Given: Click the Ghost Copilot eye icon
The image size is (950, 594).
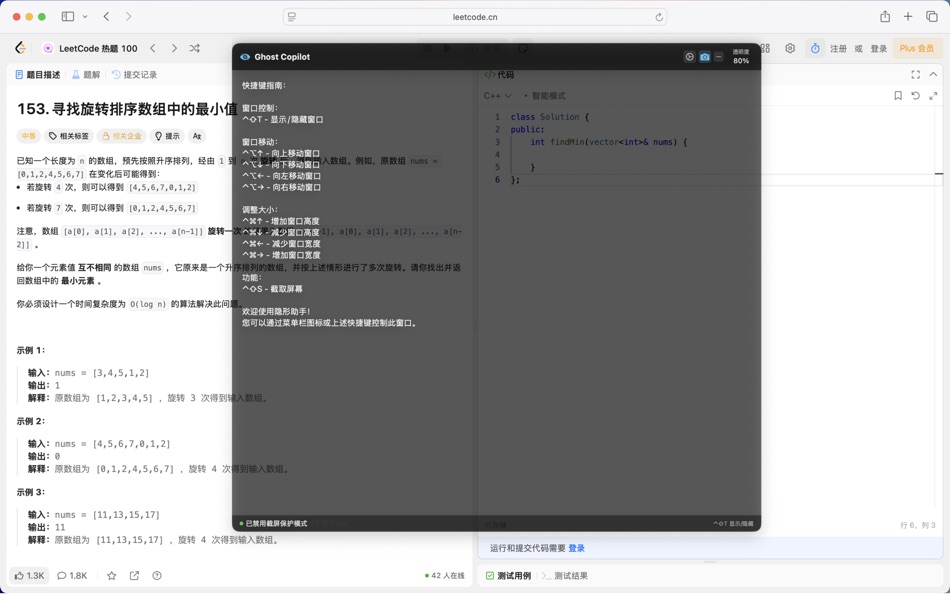Looking at the screenshot, I should [x=245, y=57].
